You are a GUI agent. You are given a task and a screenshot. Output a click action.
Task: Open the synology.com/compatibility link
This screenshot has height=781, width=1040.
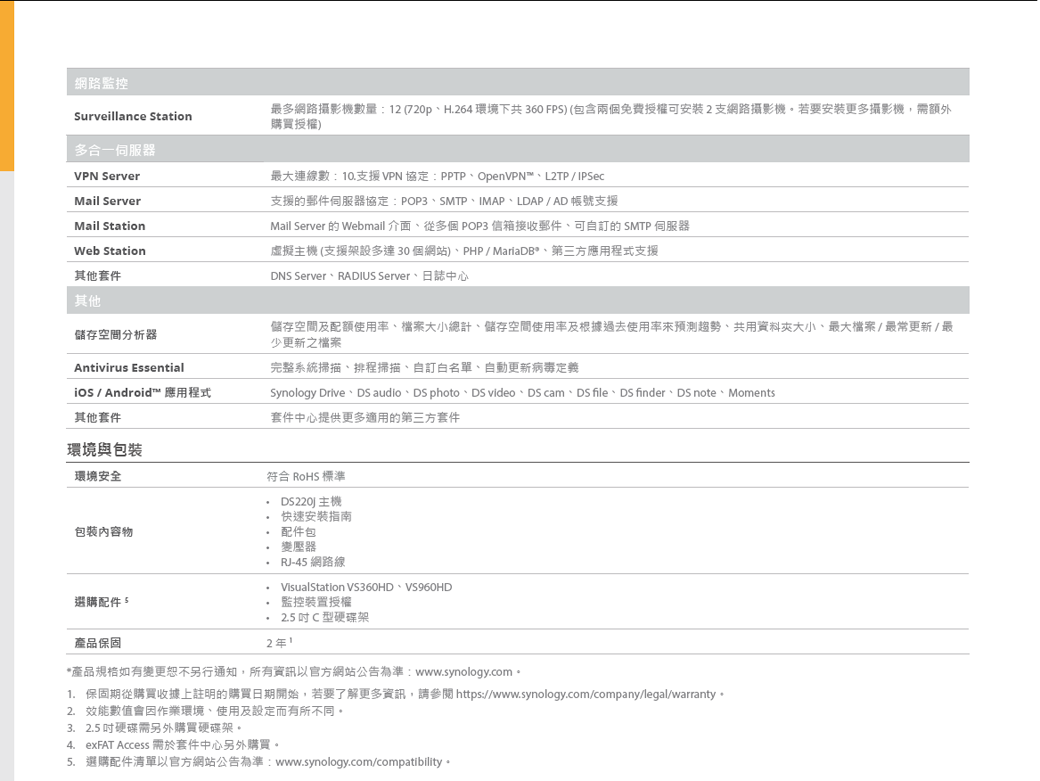358,762
